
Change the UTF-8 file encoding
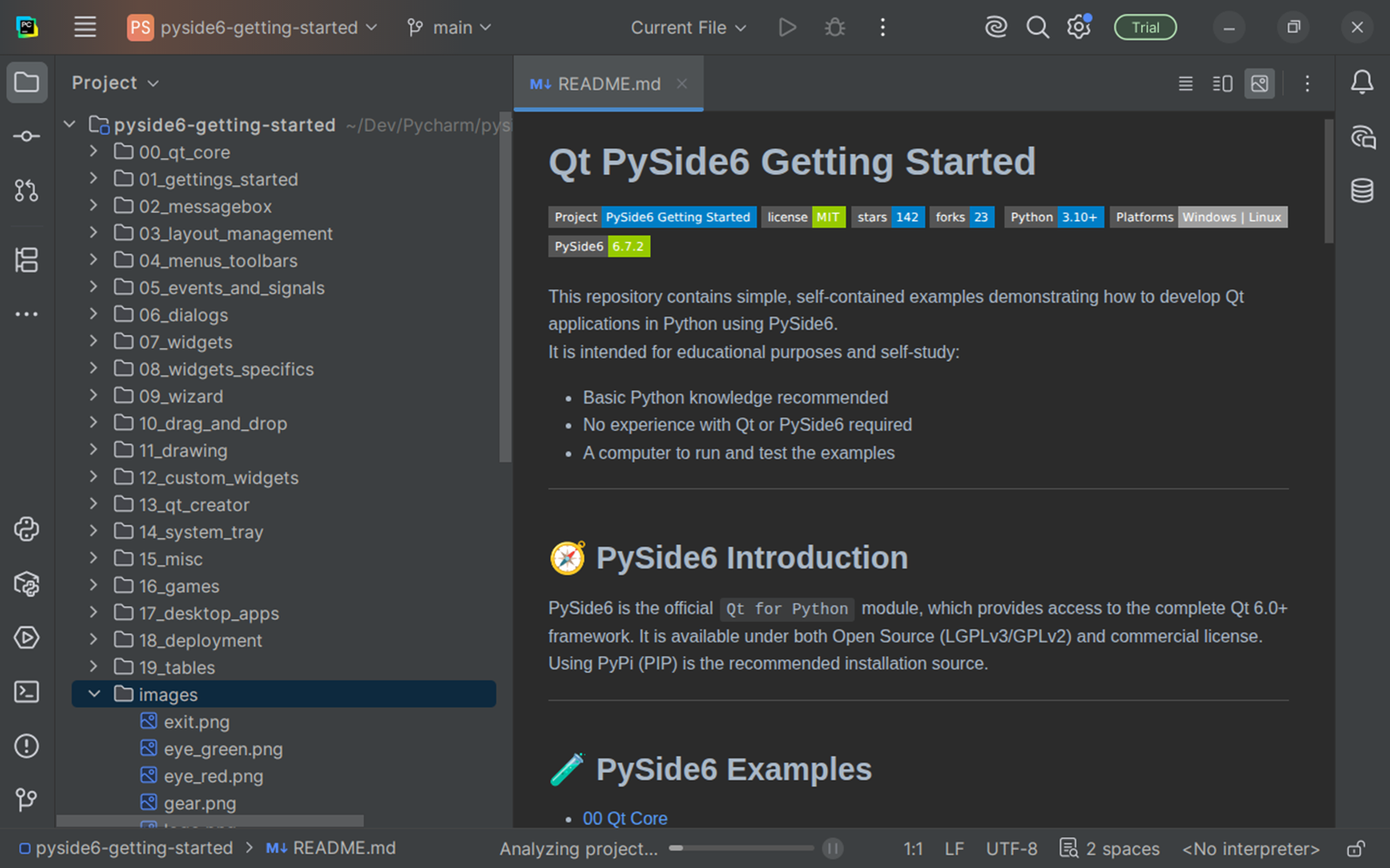(x=1011, y=848)
